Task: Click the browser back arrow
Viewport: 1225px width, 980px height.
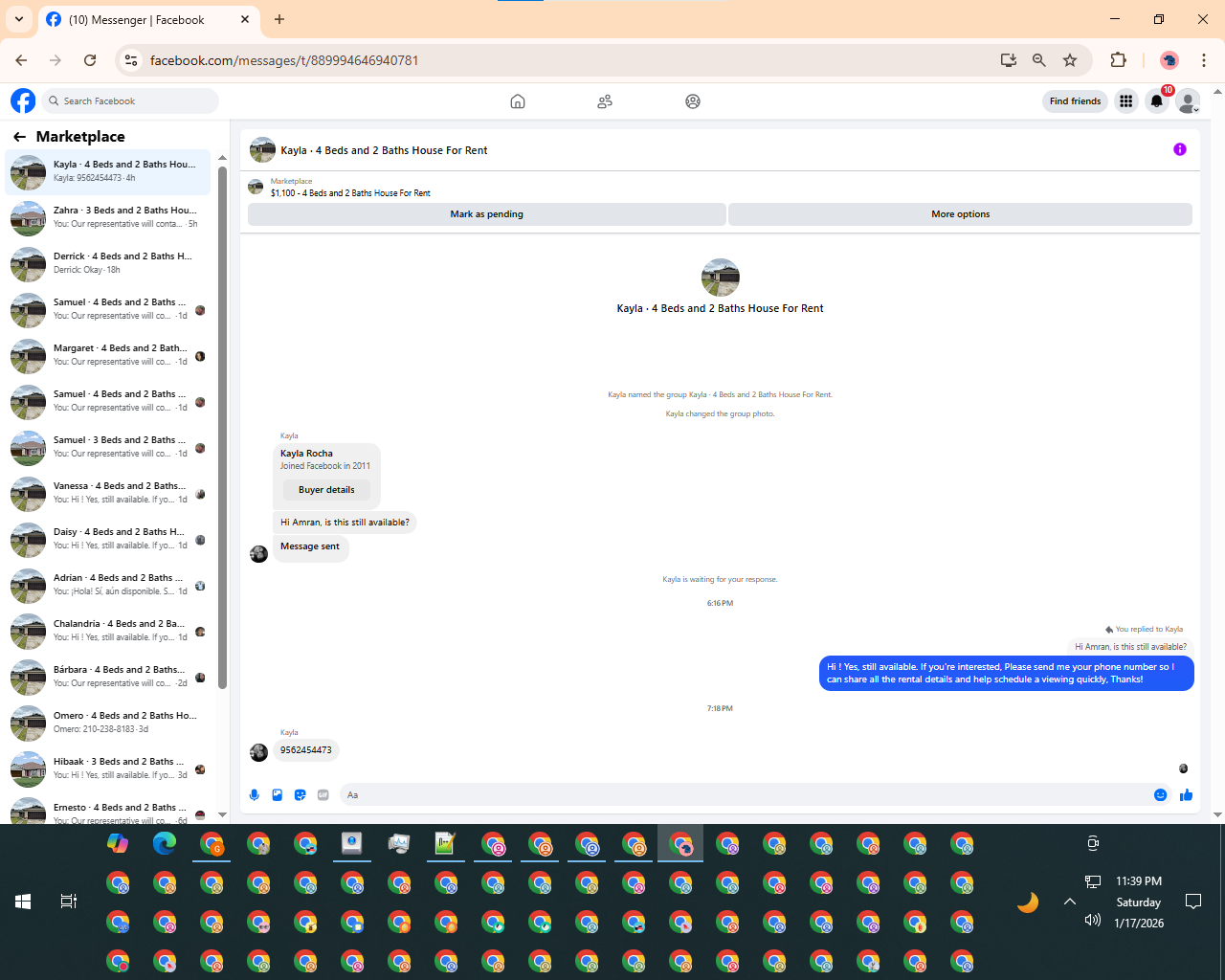Action: tap(21, 60)
